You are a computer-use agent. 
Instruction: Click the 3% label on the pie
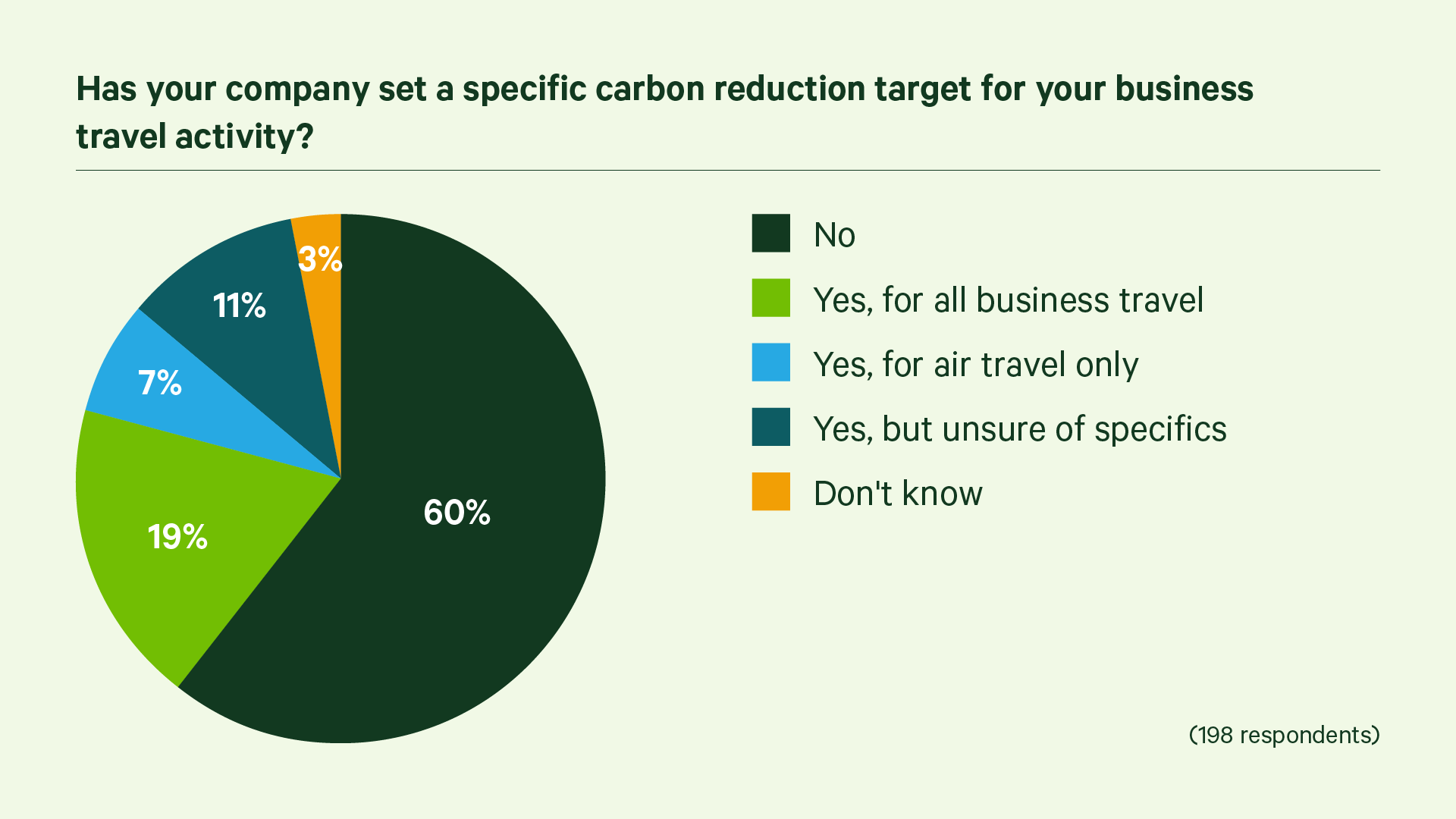(x=319, y=259)
